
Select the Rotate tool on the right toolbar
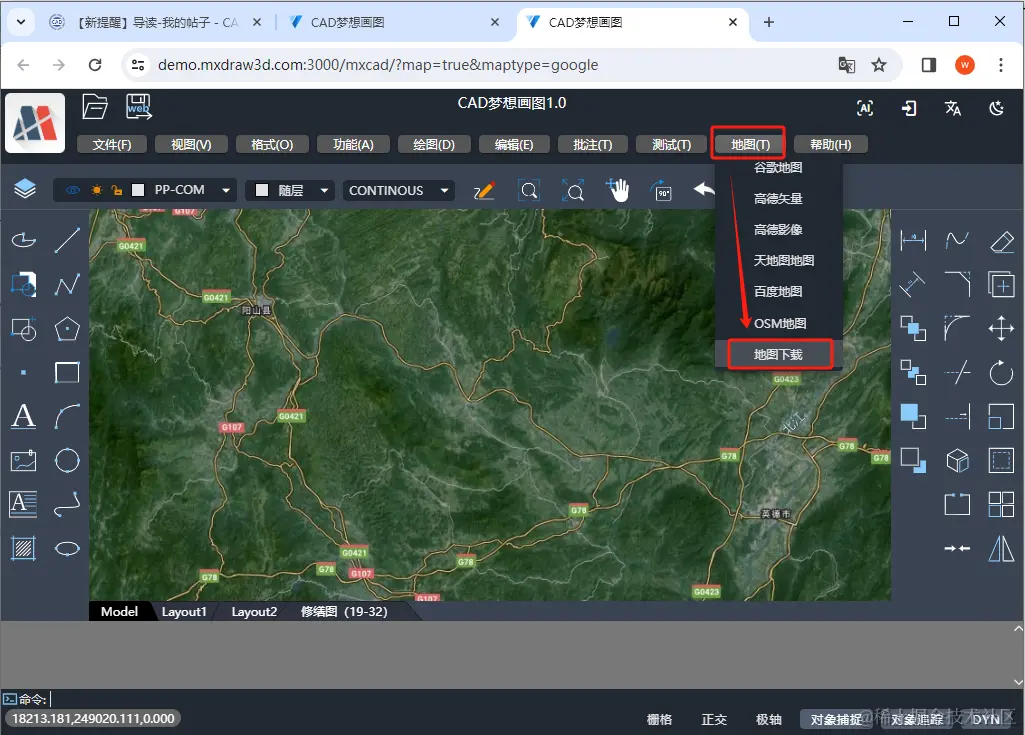1000,372
